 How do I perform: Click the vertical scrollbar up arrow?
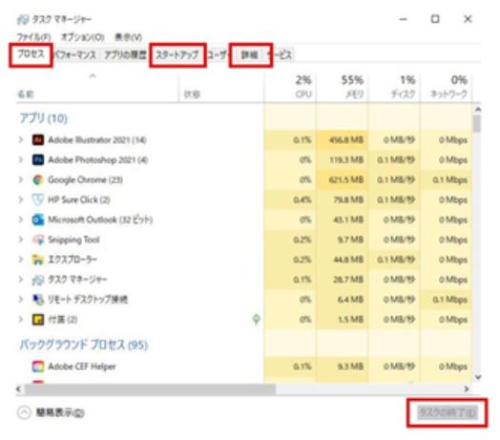(478, 109)
